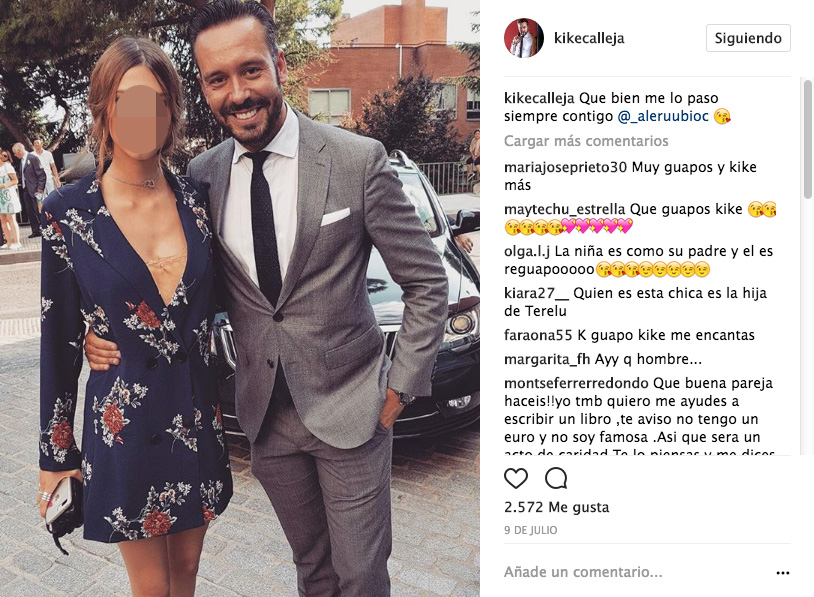Focus the Añade un comentario field
This screenshot has height=597, width=814.
point(636,572)
